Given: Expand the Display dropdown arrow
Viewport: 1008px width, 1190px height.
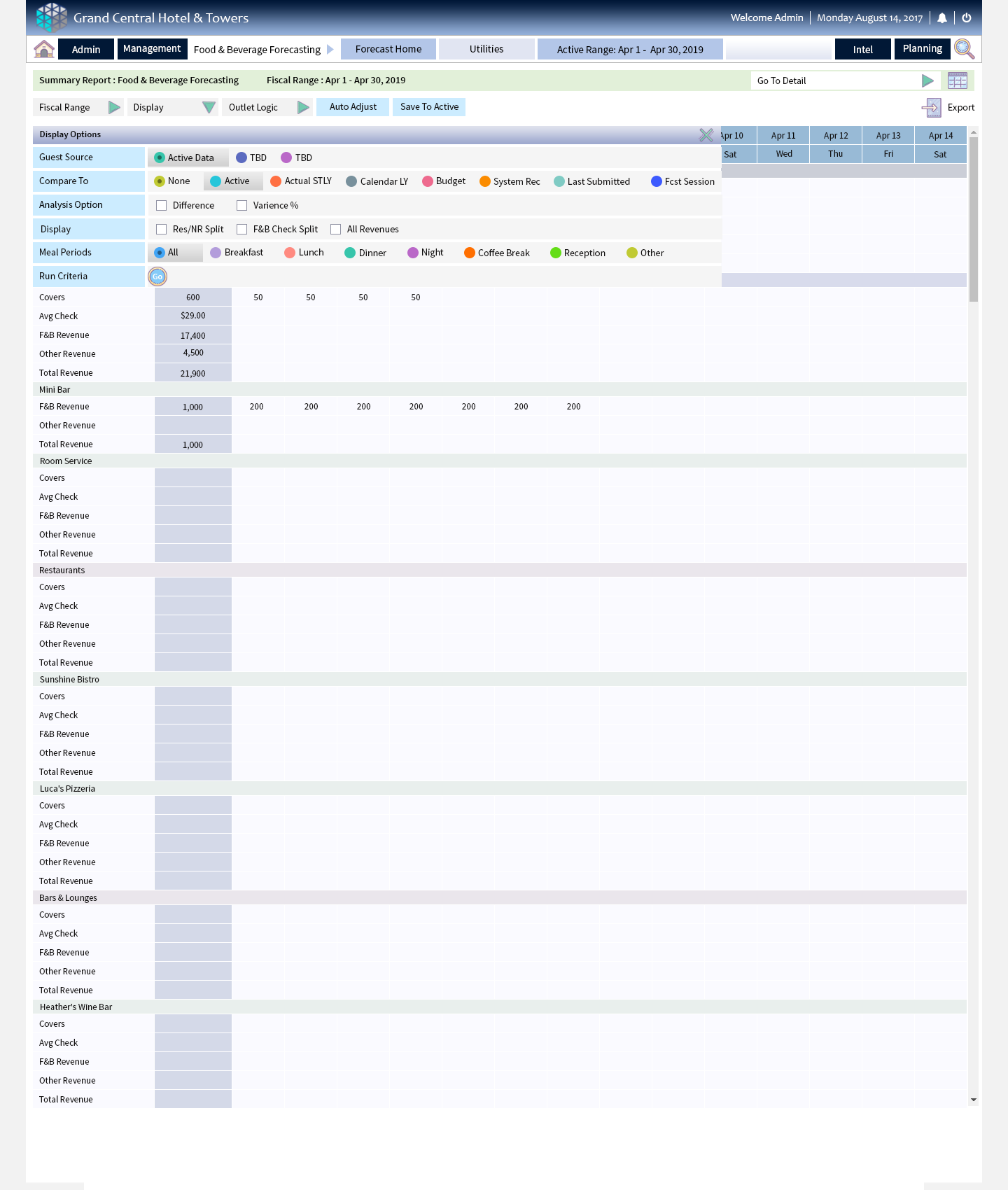Looking at the screenshot, I should tap(209, 107).
